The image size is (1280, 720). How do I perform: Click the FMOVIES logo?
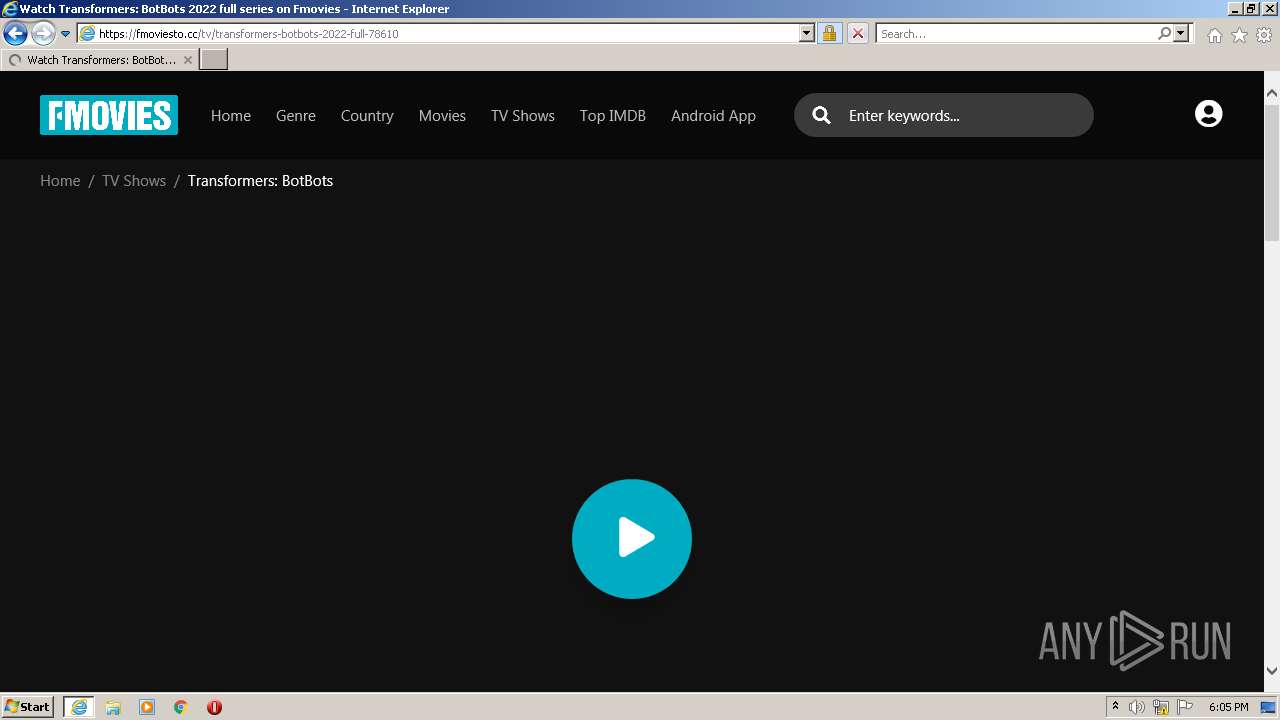pyautogui.click(x=109, y=115)
